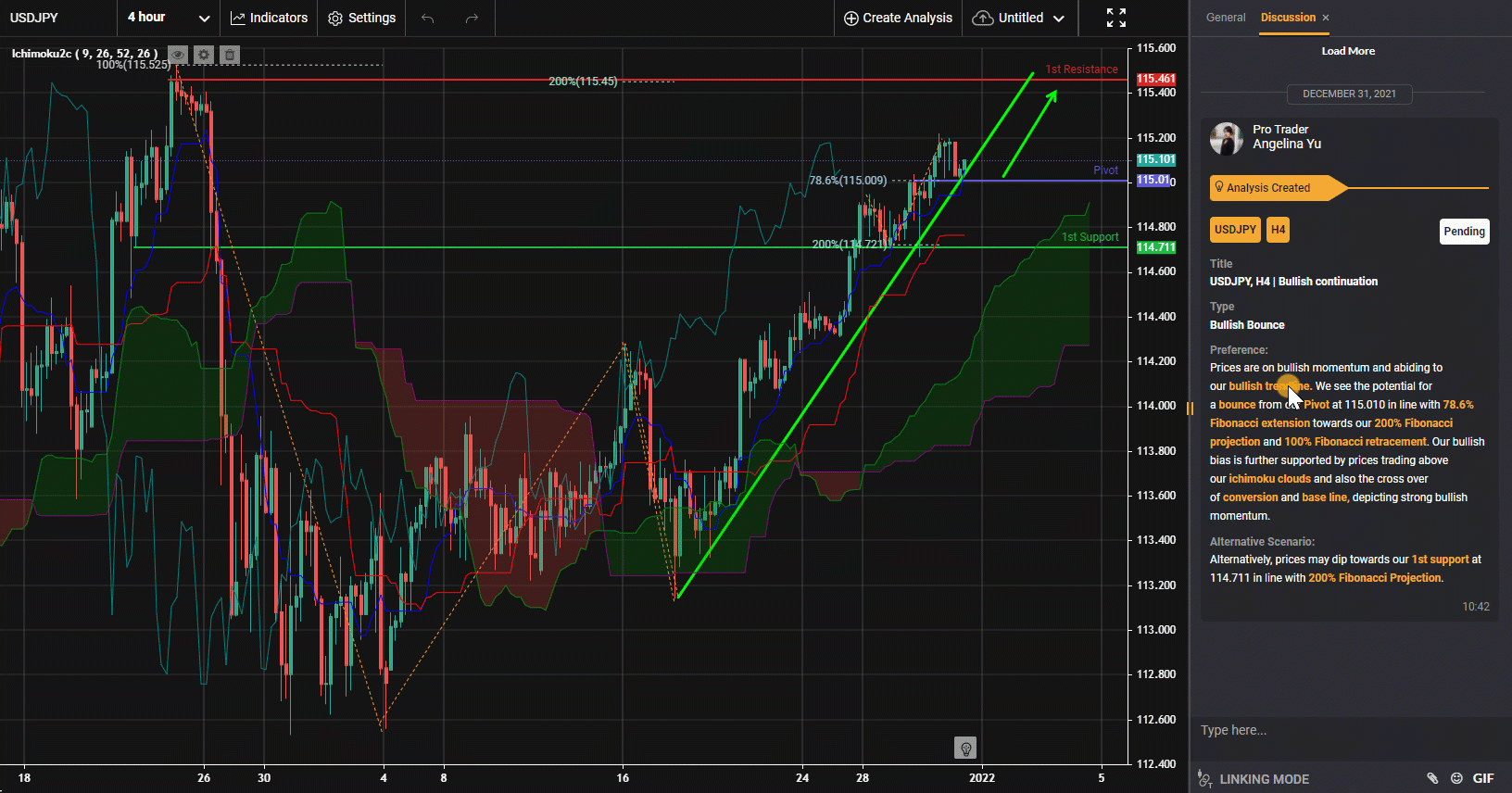The image size is (1512, 793).
Task: Click the 'bullish trendline' highlighted link
Action: 1269,386
